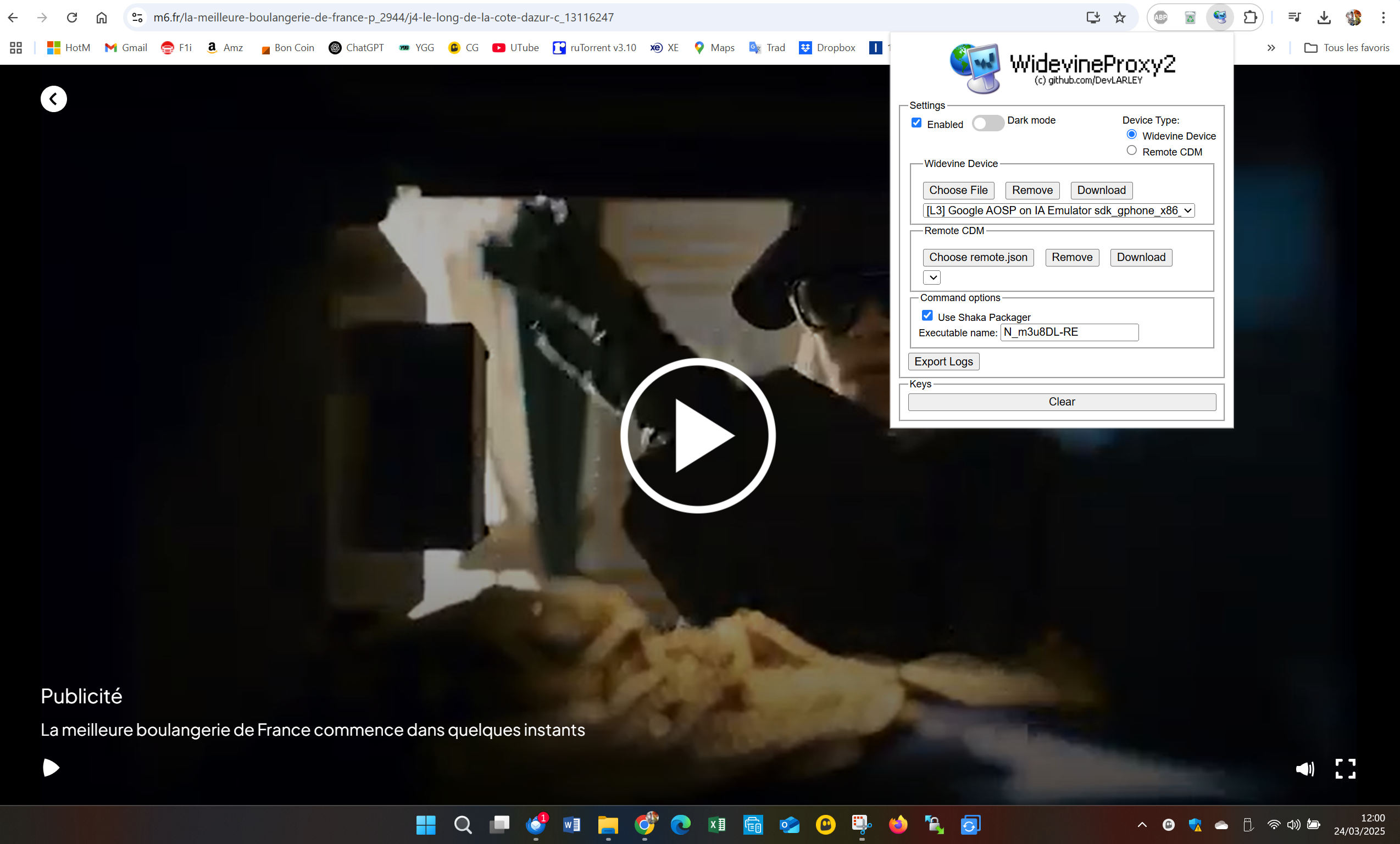Toggle the WidevineProxy2 extension toolbar icon
This screenshot has width=1400, height=844.
pyautogui.click(x=1220, y=18)
